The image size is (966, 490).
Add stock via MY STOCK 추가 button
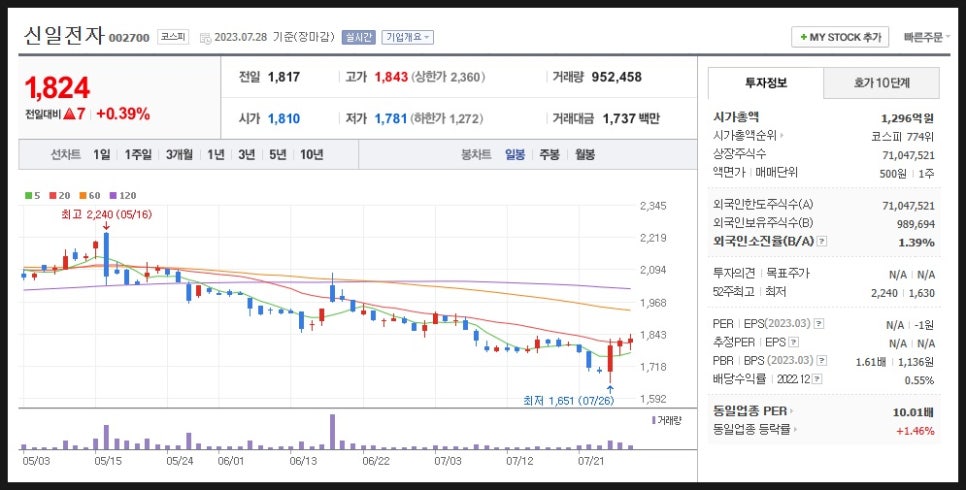coord(840,38)
